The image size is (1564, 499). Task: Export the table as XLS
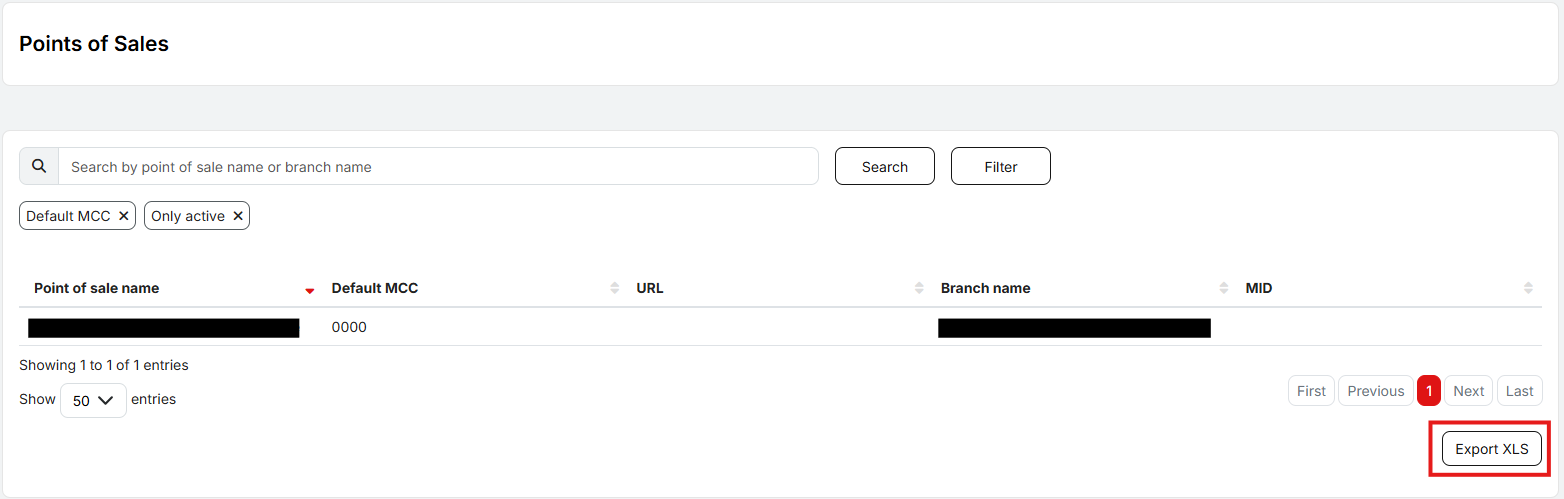pyautogui.click(x=1491, y=449)
